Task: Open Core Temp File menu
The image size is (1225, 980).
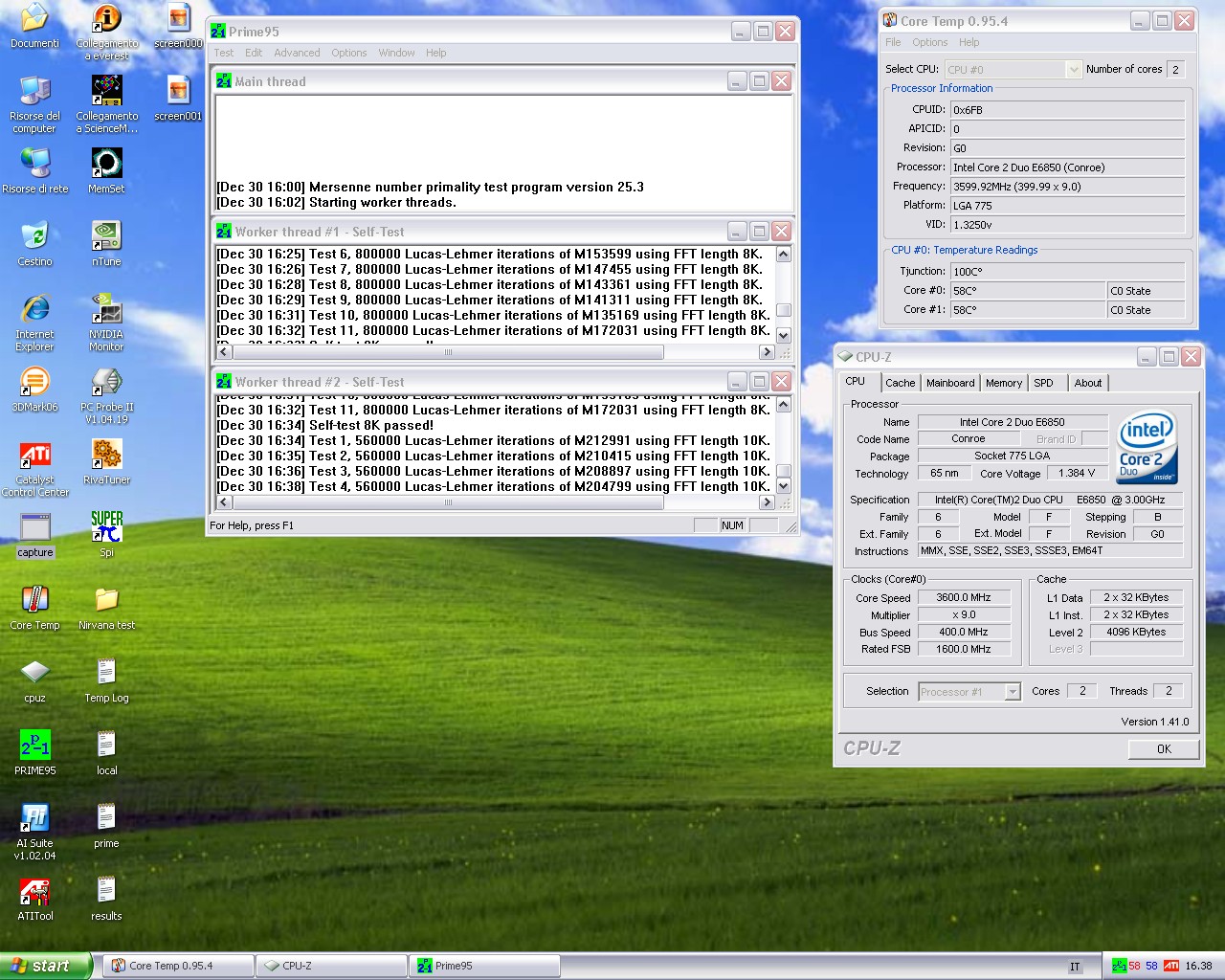Action: coord(893,42)
